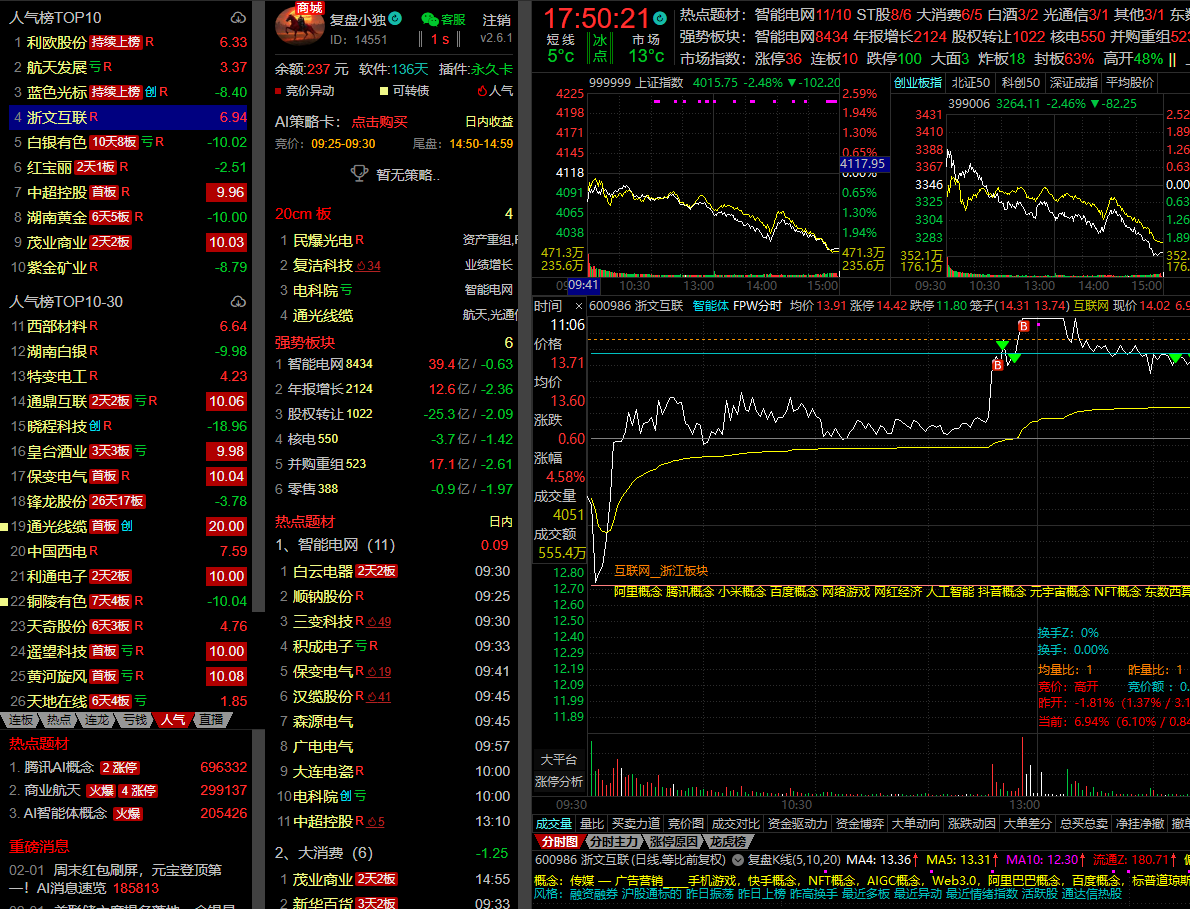Click the trophy icon next to 暂无策略
This screenshot has width=1190, height=909.
pyautogui.click(x=359, y=173)
